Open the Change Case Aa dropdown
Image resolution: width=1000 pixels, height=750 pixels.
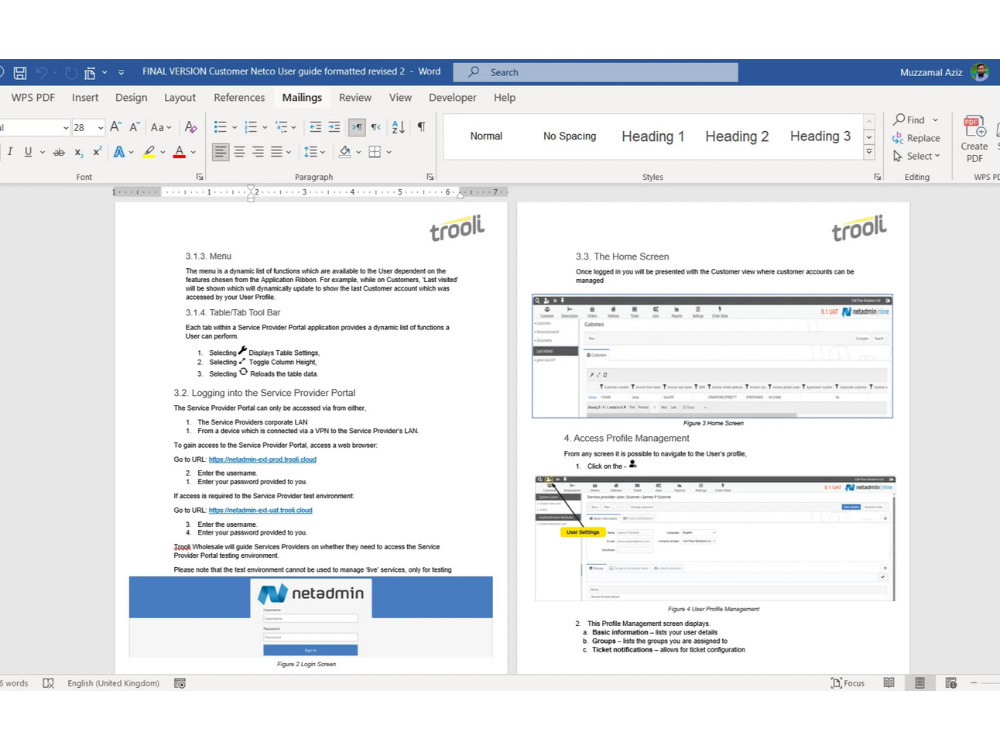(161, 127)
